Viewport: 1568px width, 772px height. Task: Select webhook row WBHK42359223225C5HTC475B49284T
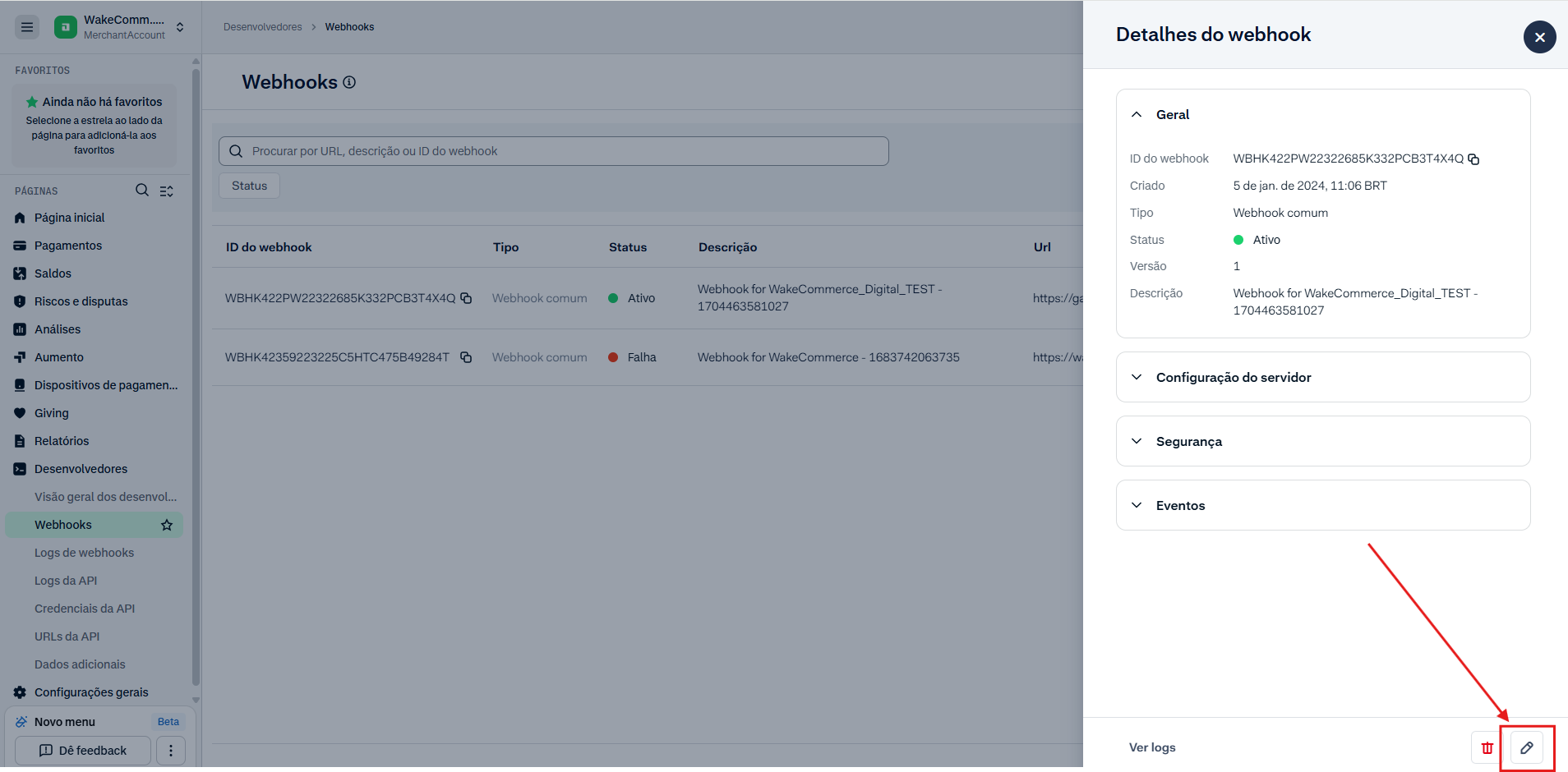click(x=648, y=357)
